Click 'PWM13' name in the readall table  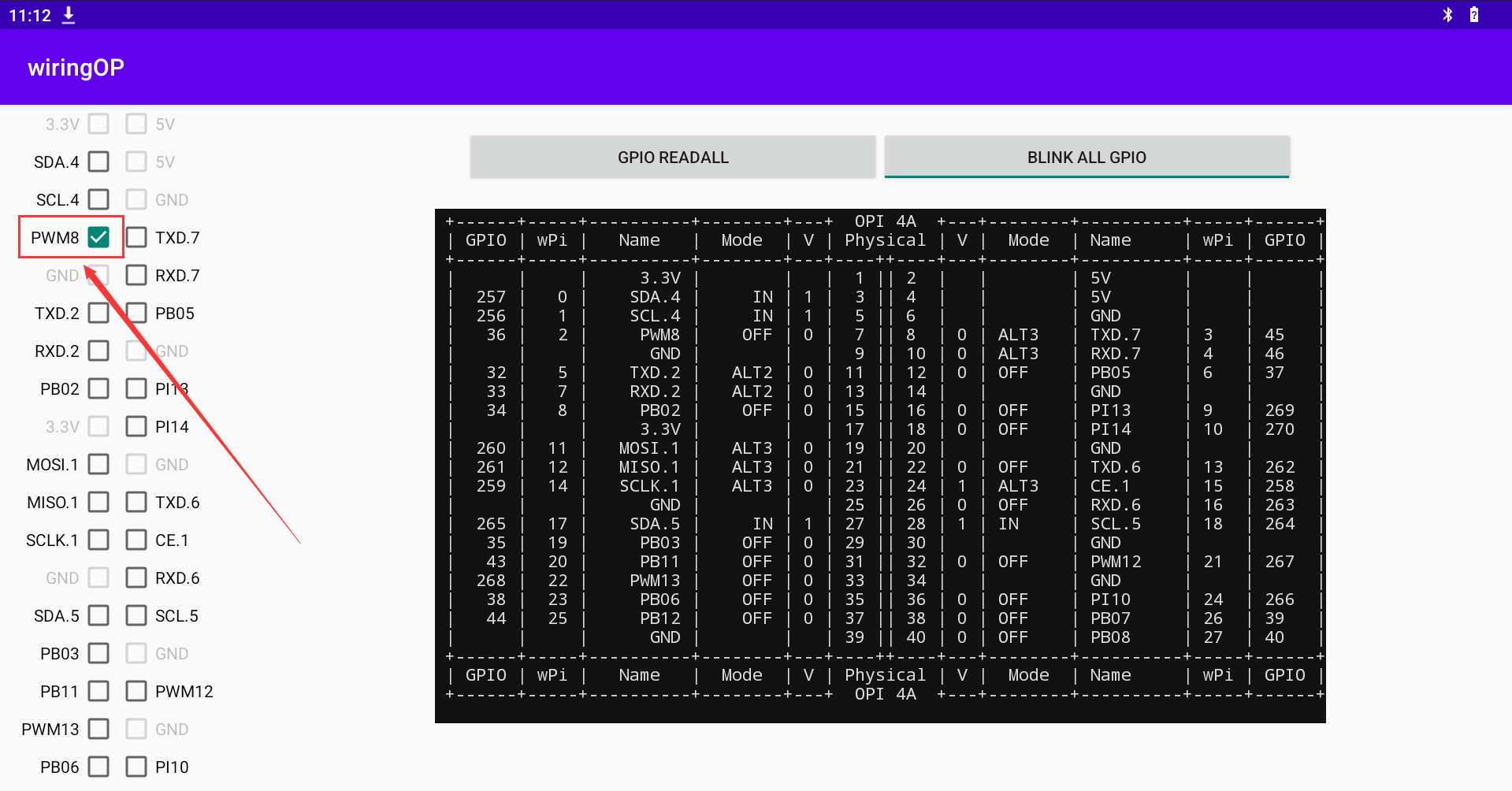(x=655, y=581)
